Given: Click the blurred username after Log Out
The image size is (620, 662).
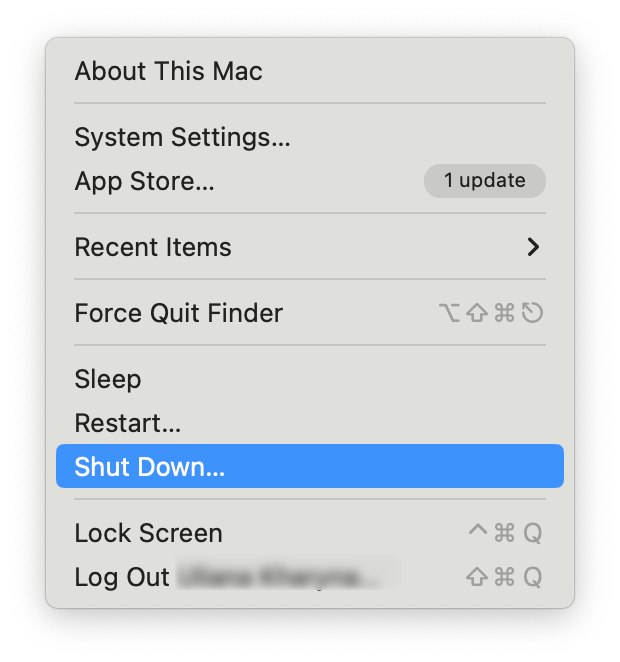Looking at the screenshot, I should [285, 577].
